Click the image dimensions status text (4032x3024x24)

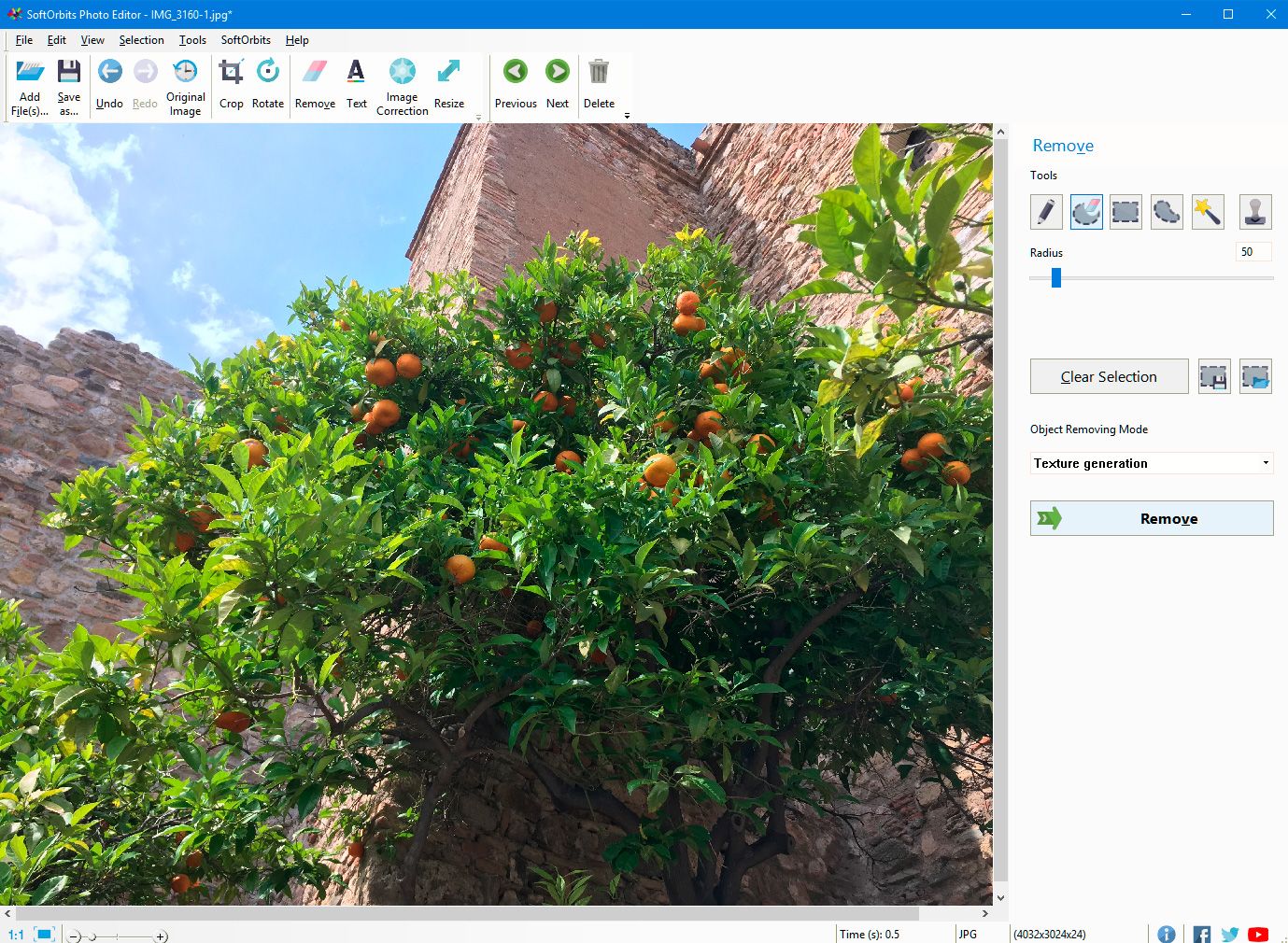click(1050, 935)
